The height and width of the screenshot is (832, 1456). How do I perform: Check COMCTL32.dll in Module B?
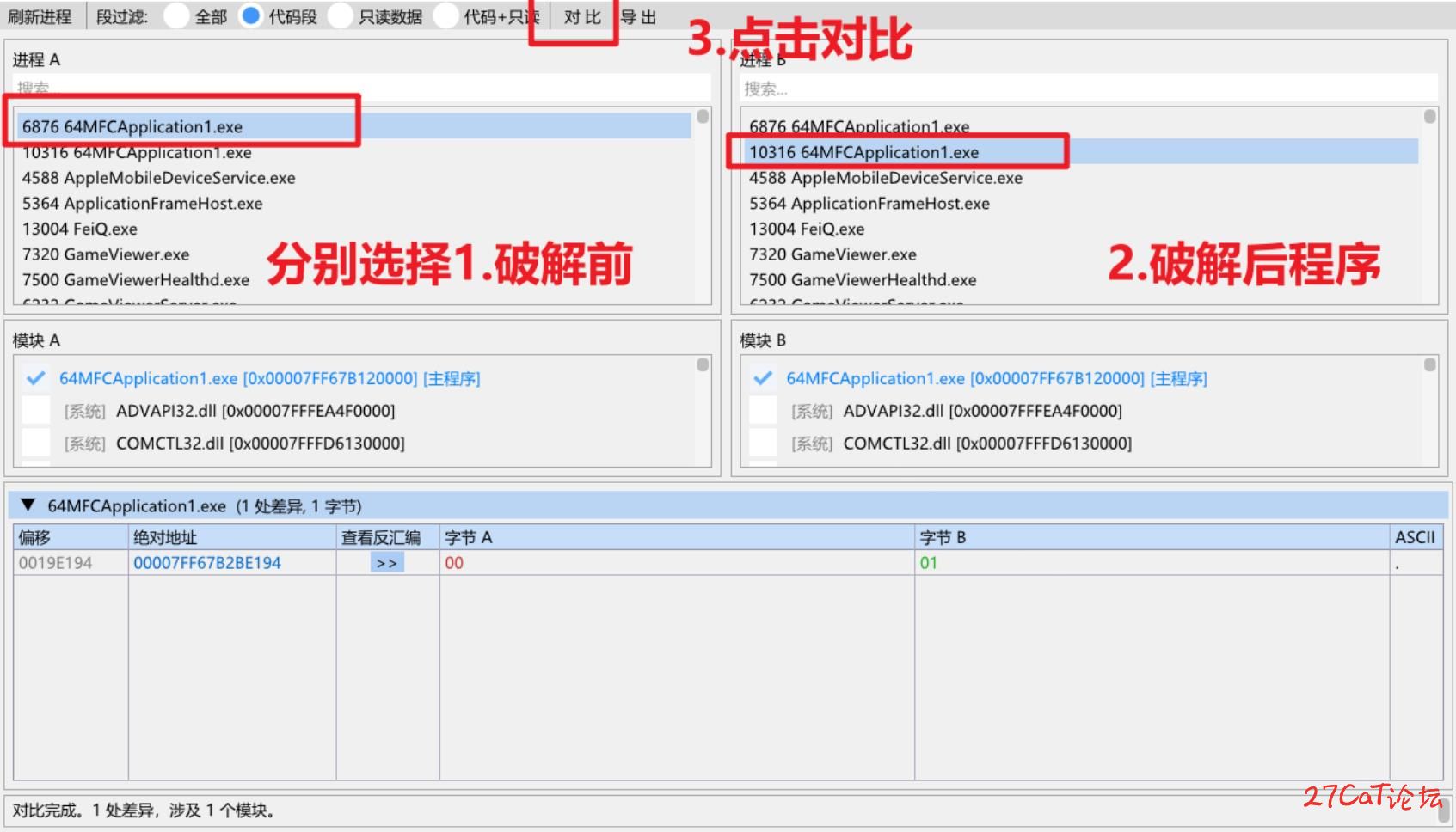(x=763, y=444)
